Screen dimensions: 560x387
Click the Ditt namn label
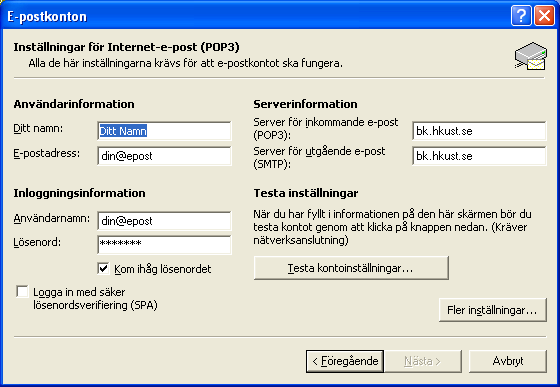pos(38,129)
